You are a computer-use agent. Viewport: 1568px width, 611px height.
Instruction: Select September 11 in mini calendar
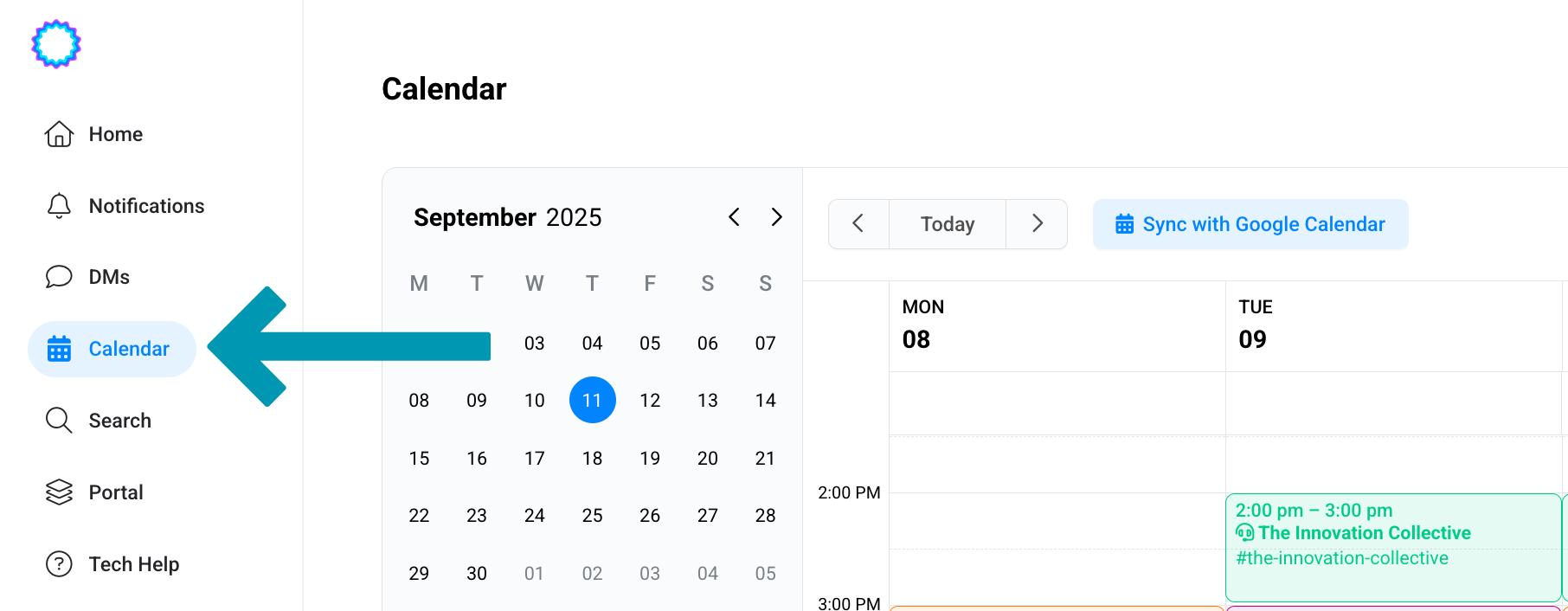[x=592, y=400]
